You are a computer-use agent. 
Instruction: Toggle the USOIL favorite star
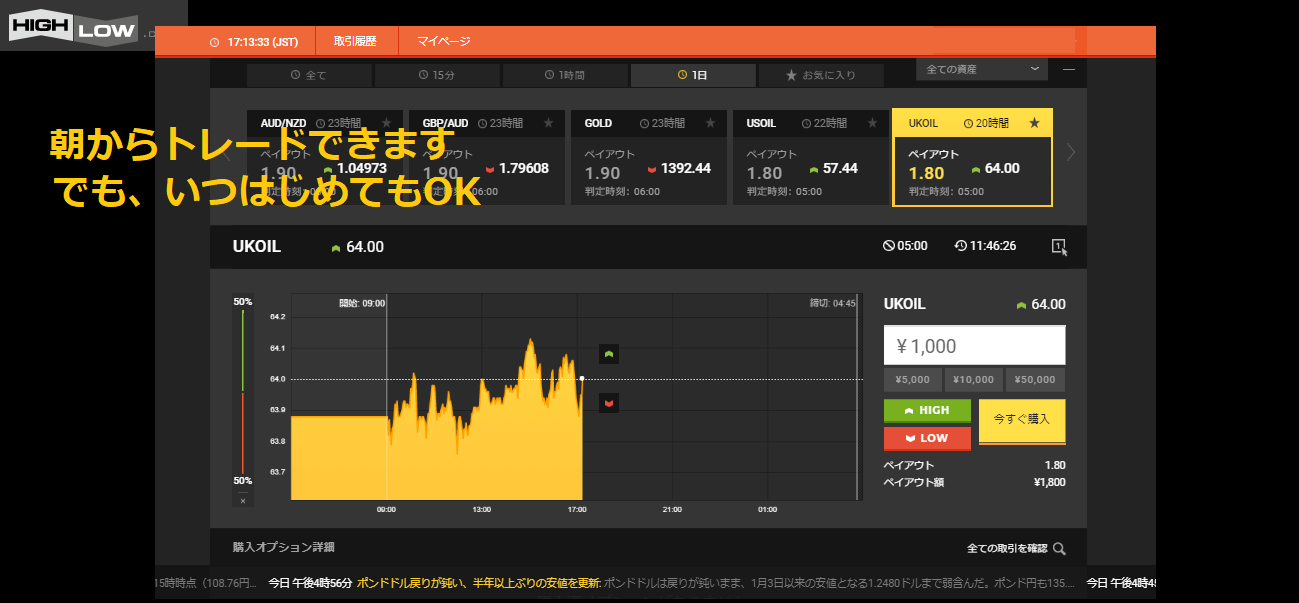tap(872, 123)
